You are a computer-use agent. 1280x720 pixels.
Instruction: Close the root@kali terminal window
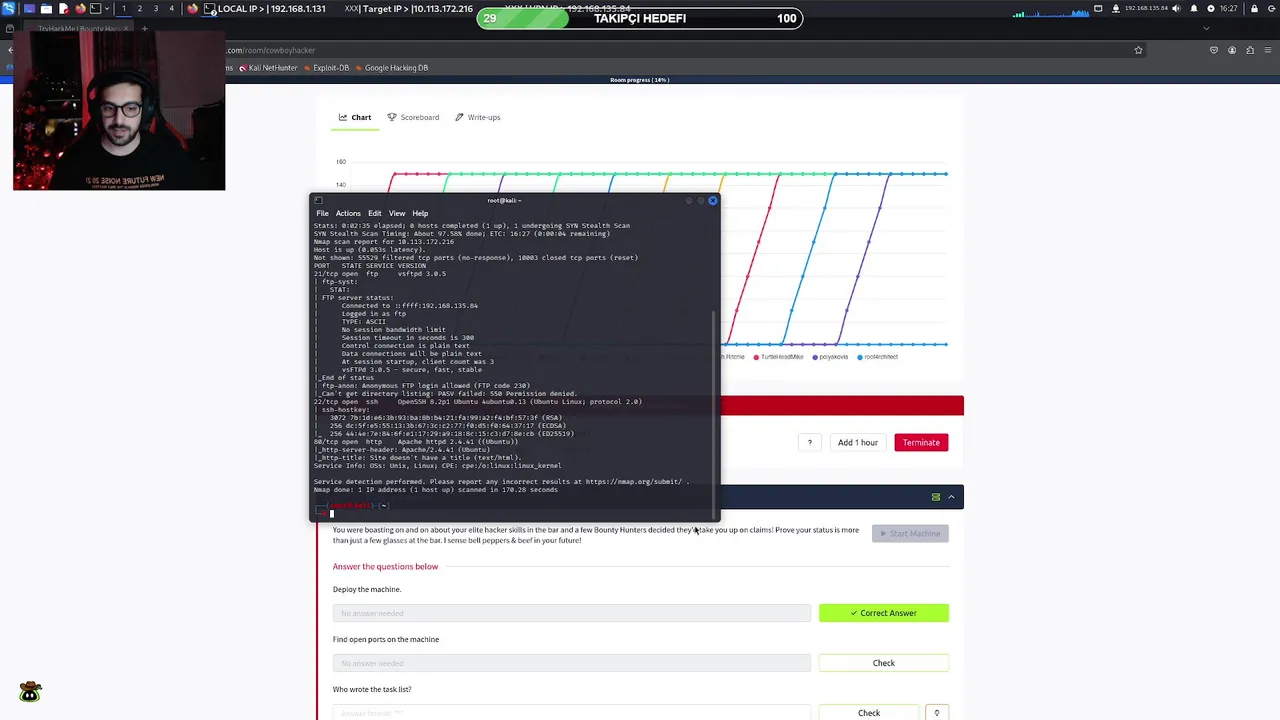[x=712, y=200]
